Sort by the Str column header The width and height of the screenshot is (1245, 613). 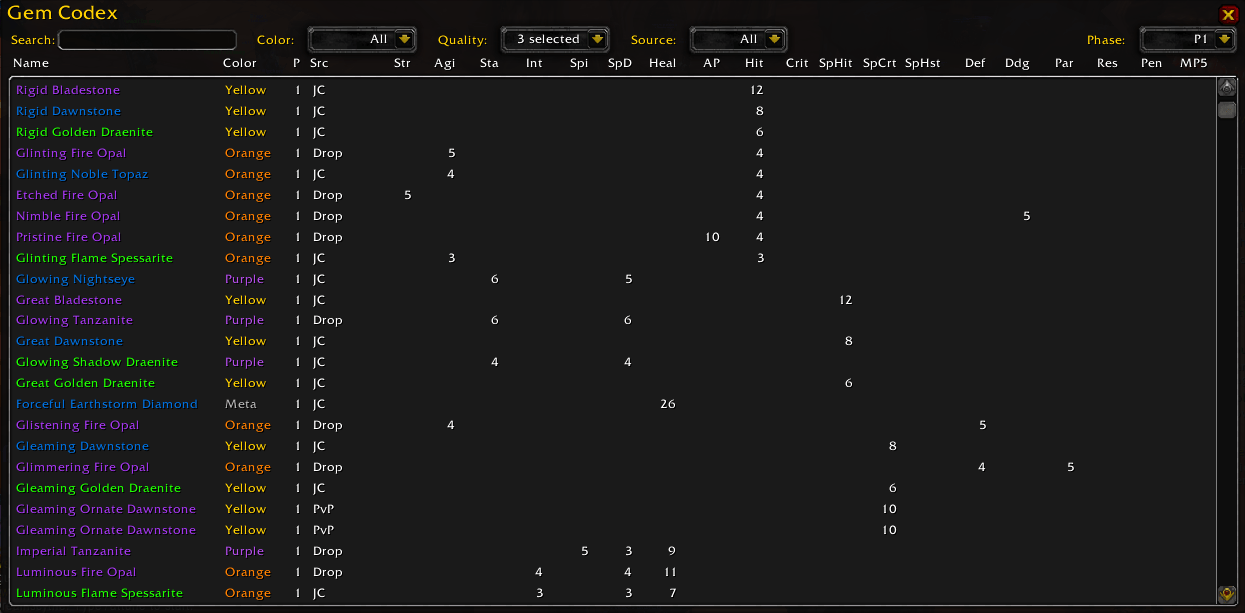[x=402, y=63]
